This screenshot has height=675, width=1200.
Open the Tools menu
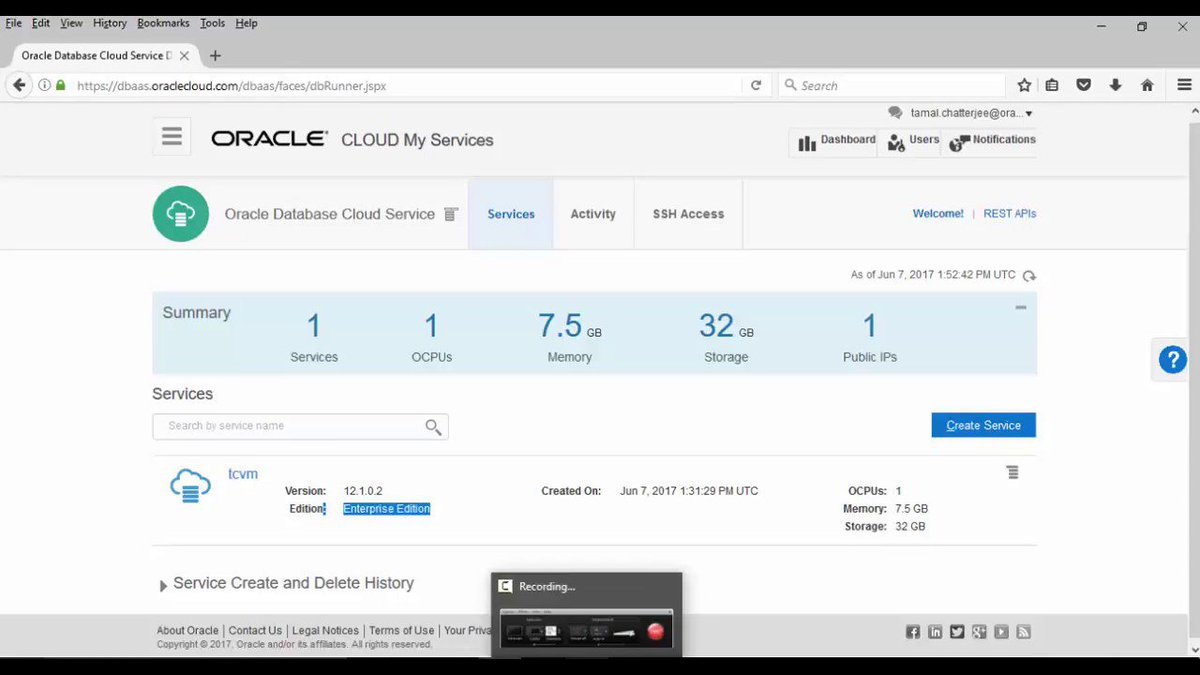click(x=212, y=23)
